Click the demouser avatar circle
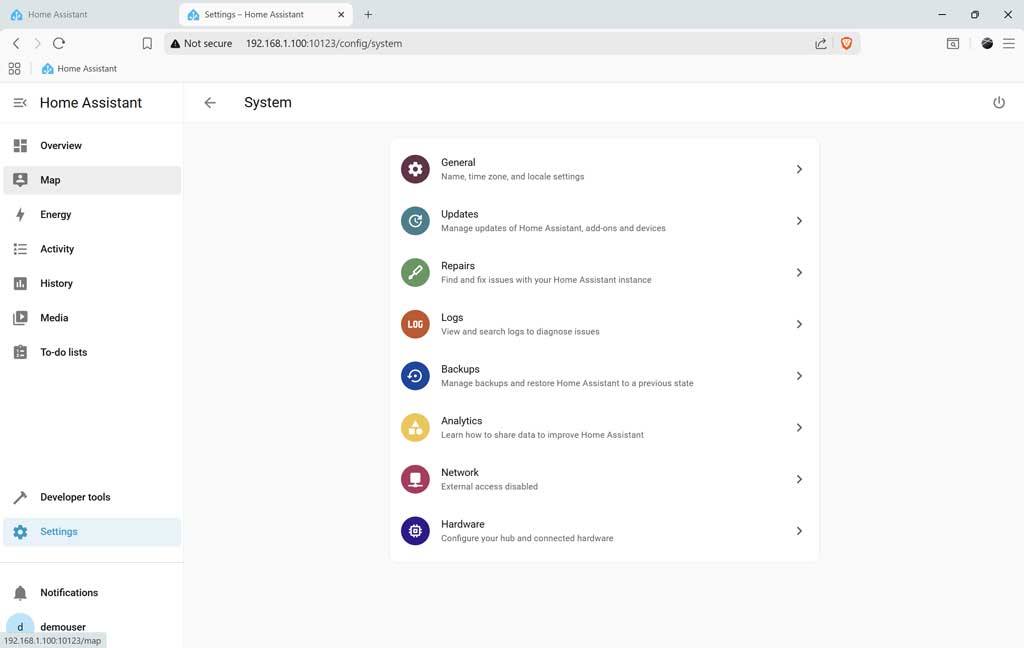This screenshot has height=648, width=1024. click(20, 626)
